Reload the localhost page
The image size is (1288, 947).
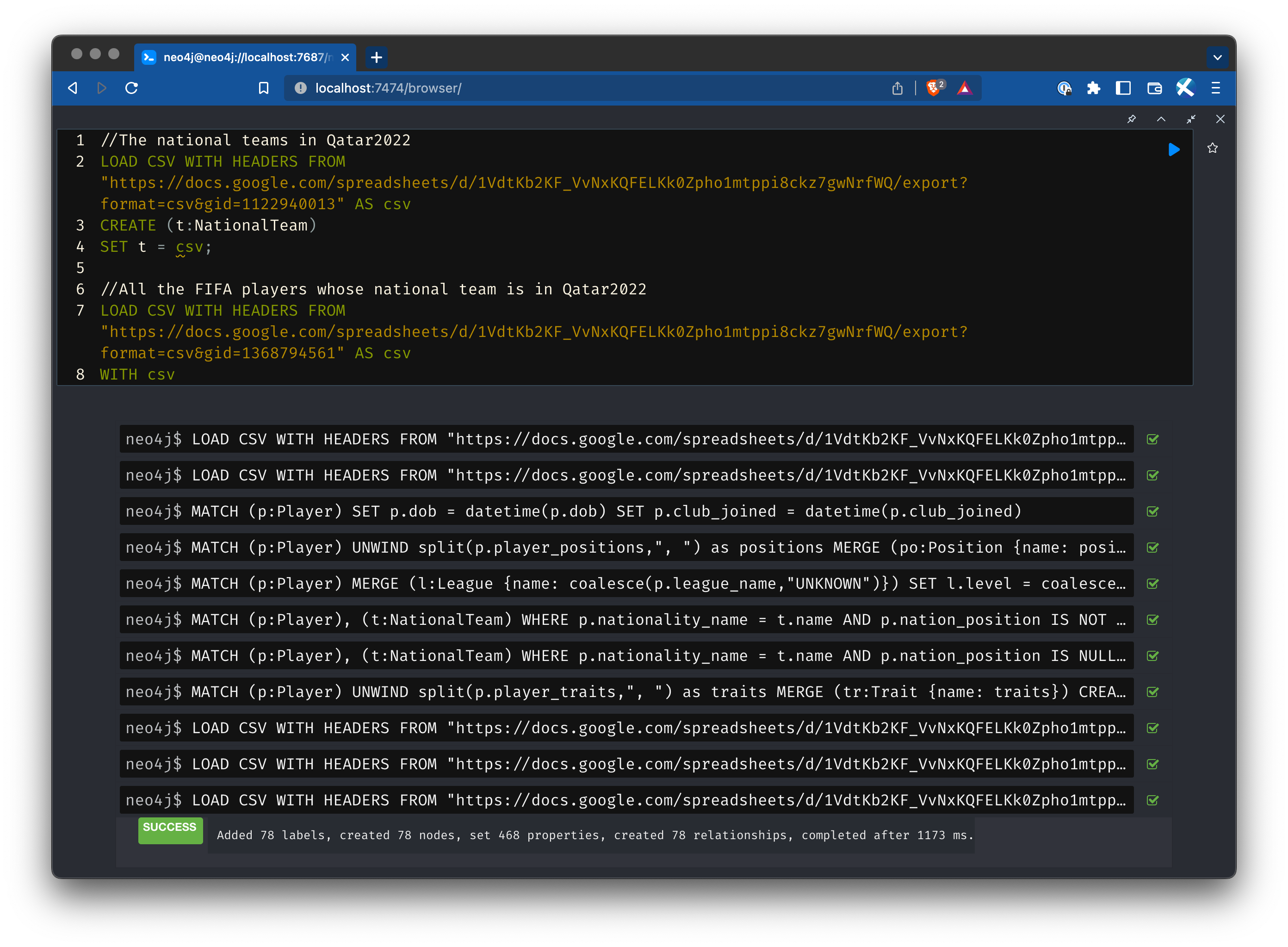click(x=132, y=88)
